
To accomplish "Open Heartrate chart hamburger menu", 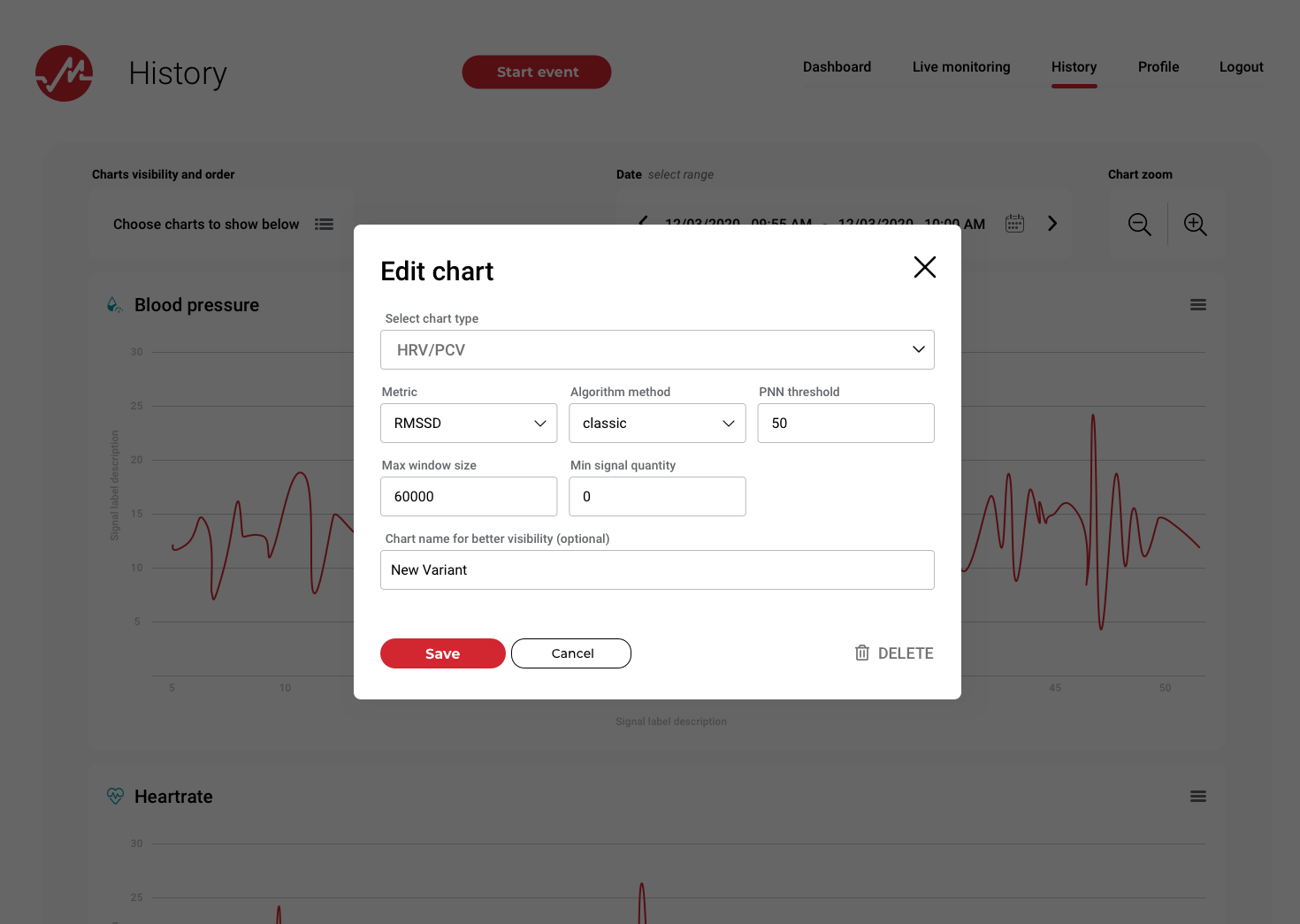I will click(1197, 797).
